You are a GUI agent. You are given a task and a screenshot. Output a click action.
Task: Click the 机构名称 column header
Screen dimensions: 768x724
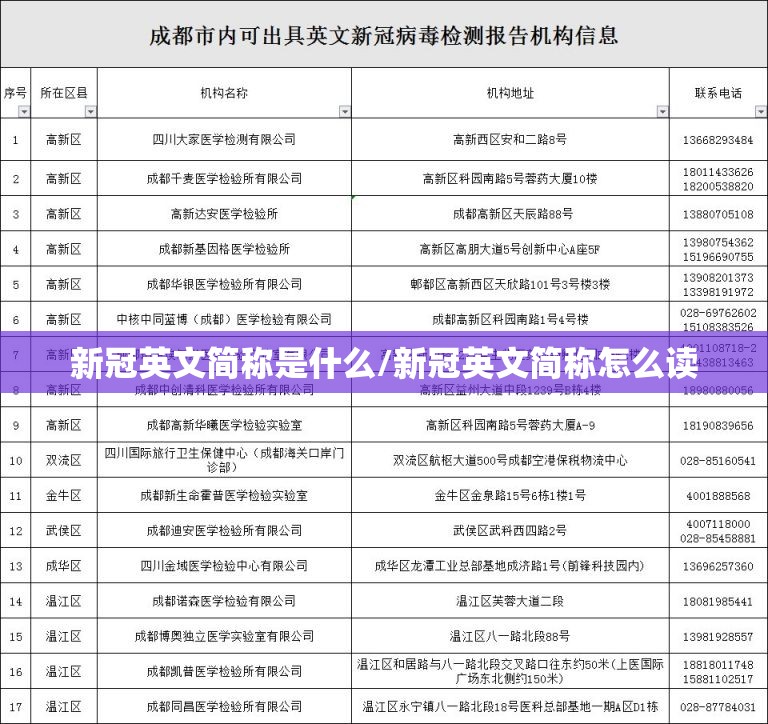[x=224, y=93]
